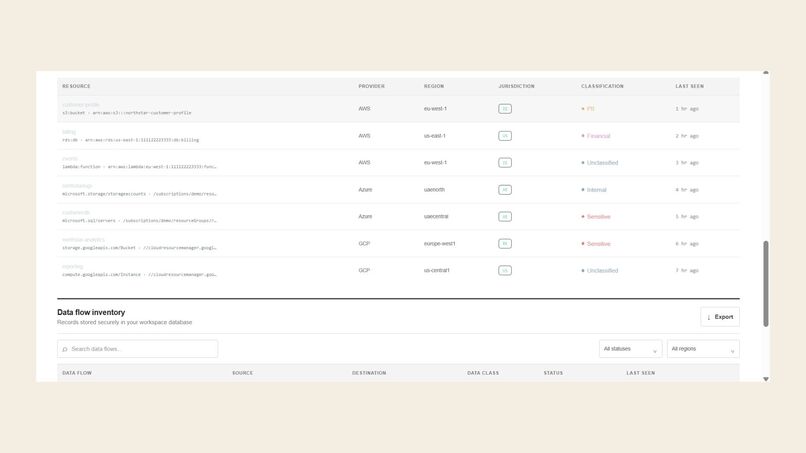Screen dimensions: 806x453
Task: Click the vertical scrollbar thumb
Action: (x=766, y=283)
